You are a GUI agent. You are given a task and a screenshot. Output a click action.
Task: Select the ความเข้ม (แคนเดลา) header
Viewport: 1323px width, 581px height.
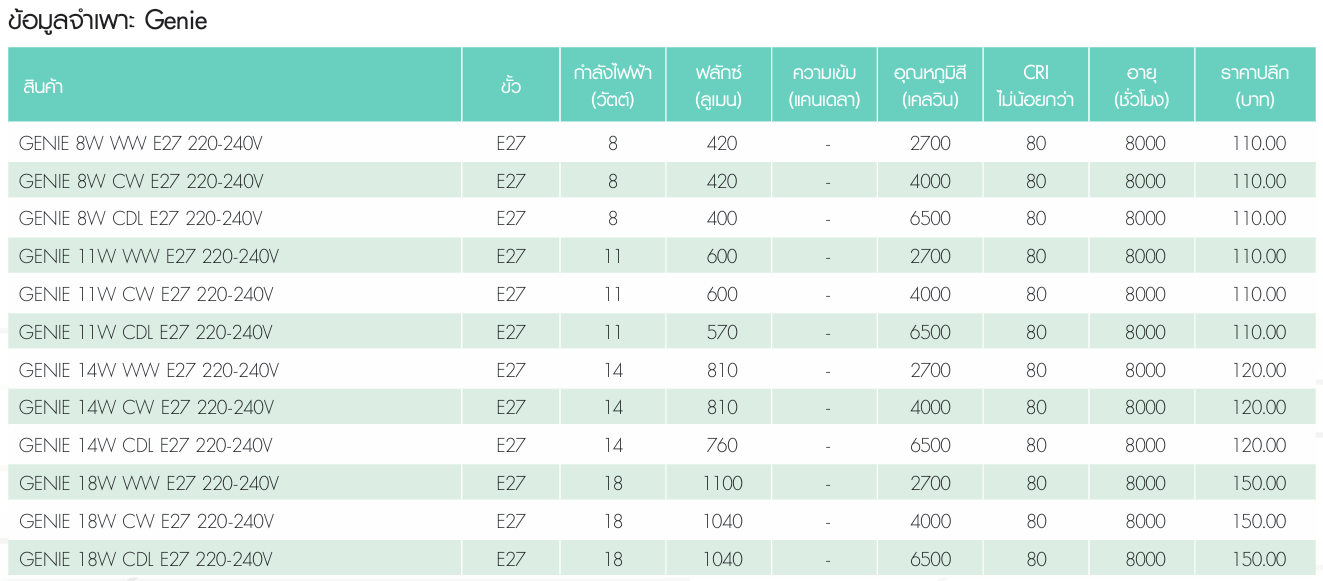tap(825, 86)
